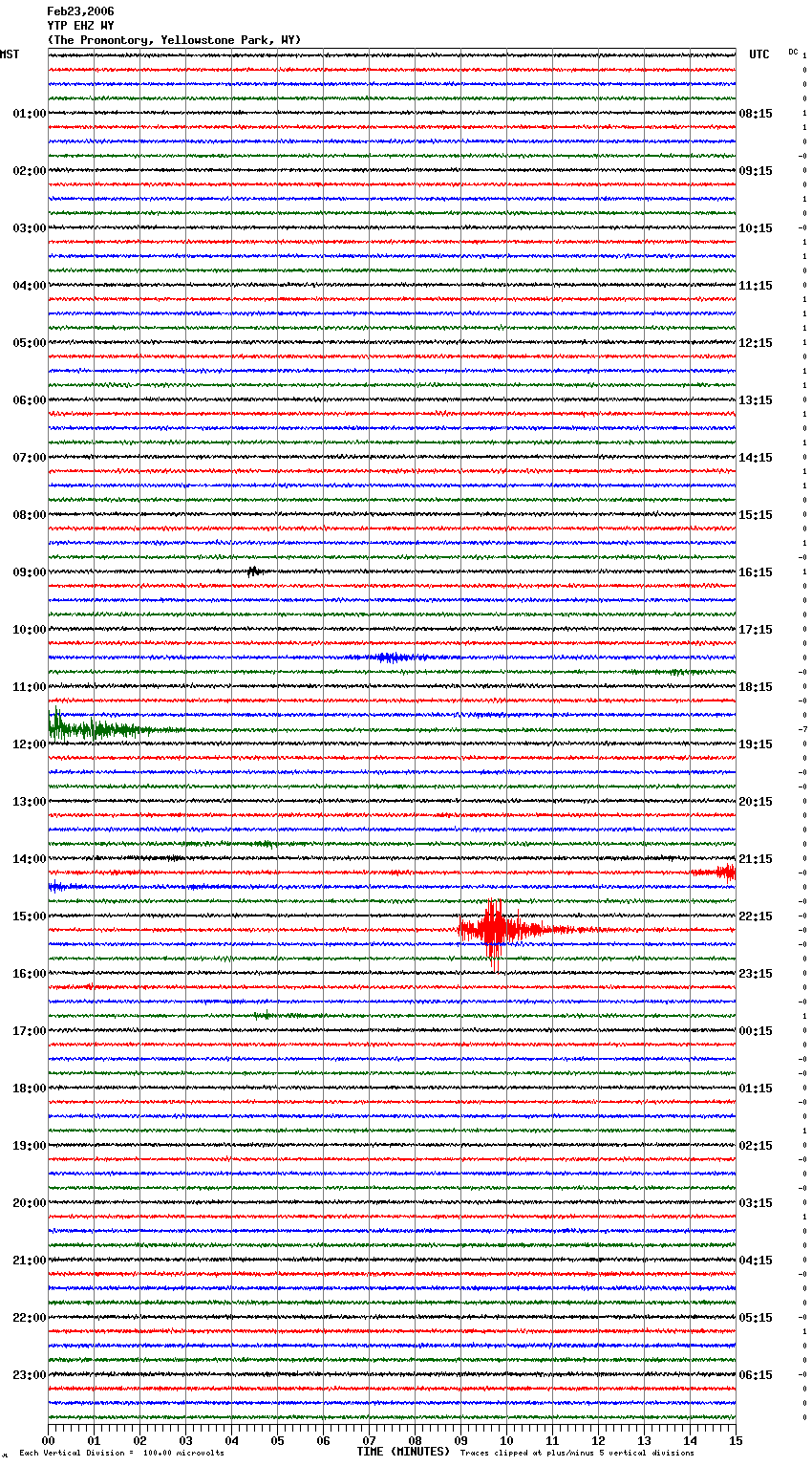
Task: Click the TIME (MINUTES) axis title
Action: pyautogui.click(x=403, y=1452)
